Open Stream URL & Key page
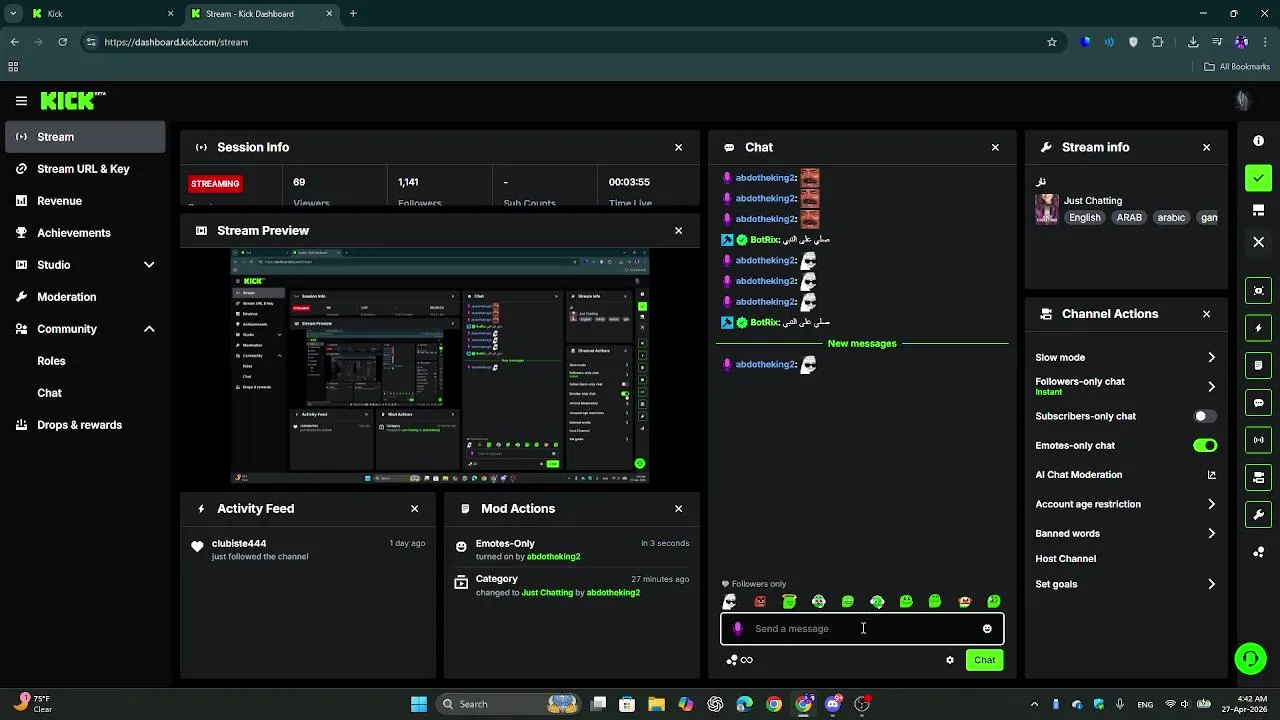The height and width of the screenshot is (720, 1280). [85, 169]
